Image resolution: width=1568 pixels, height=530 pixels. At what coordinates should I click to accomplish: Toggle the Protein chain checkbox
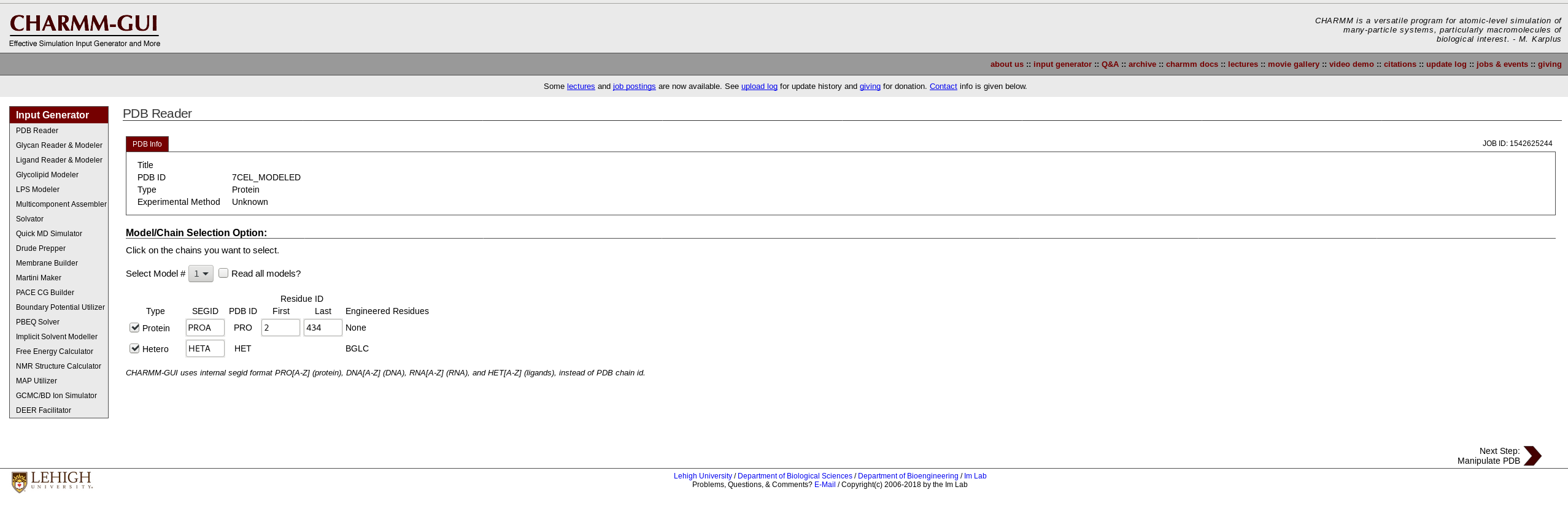click(x=134, y=328)
